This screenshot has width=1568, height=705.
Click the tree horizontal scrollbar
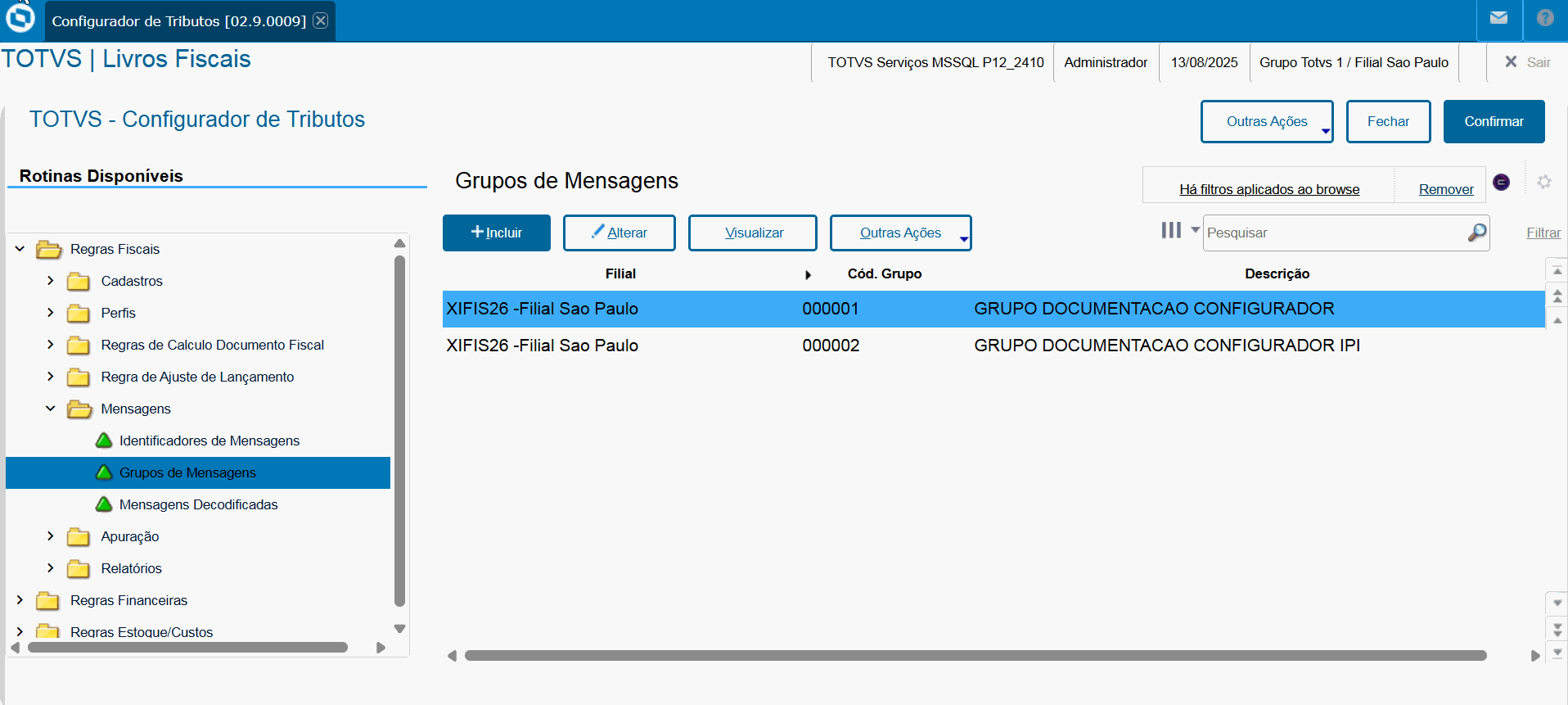(x=188, y=647)
